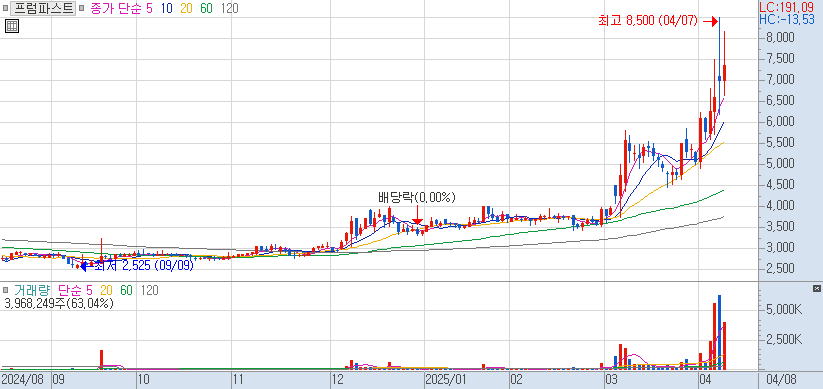
Task: Click the 프럼파스트 stock name button
Action: [x=43, y=8]
